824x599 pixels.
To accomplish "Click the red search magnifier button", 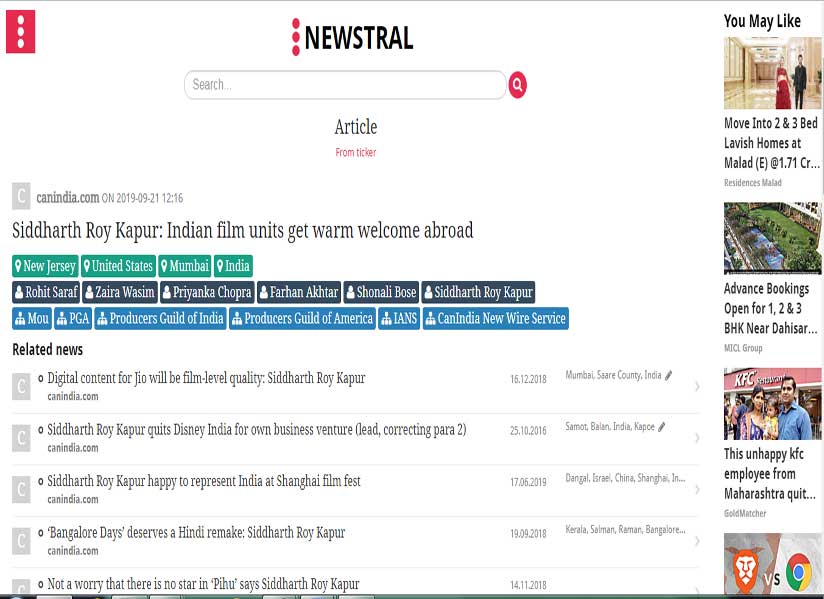I will 517,85.
